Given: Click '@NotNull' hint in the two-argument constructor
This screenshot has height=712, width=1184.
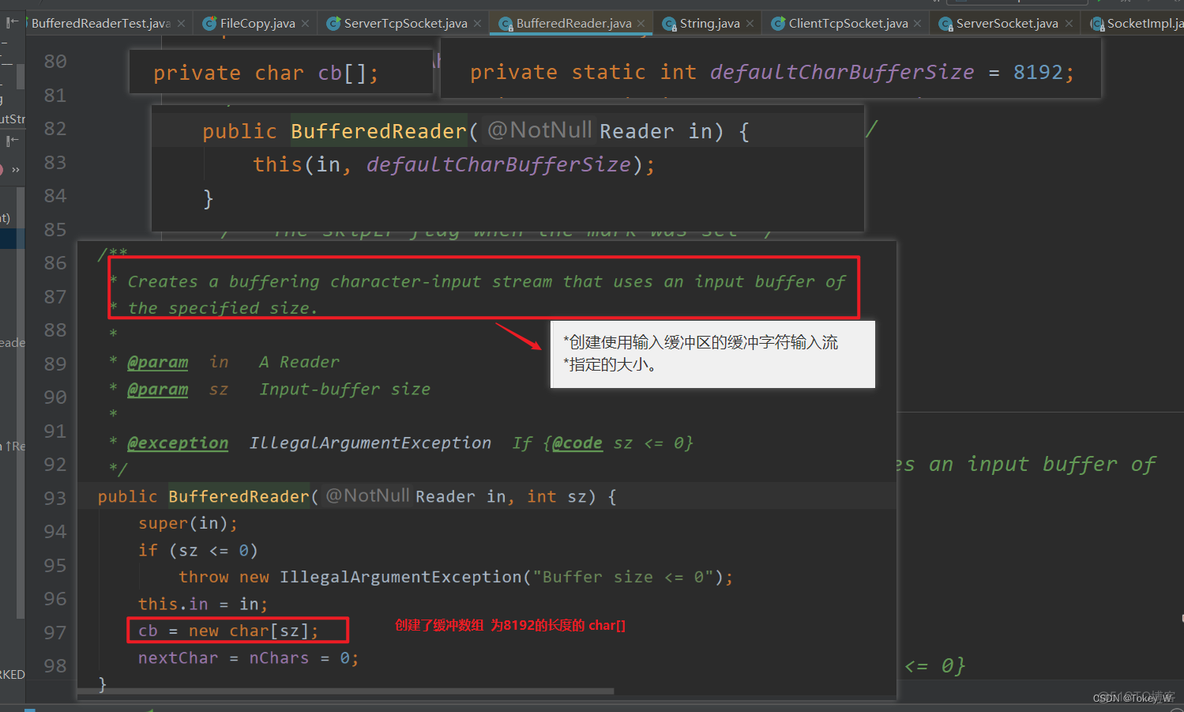Looking at the screenshot, I should pos(368,495).
